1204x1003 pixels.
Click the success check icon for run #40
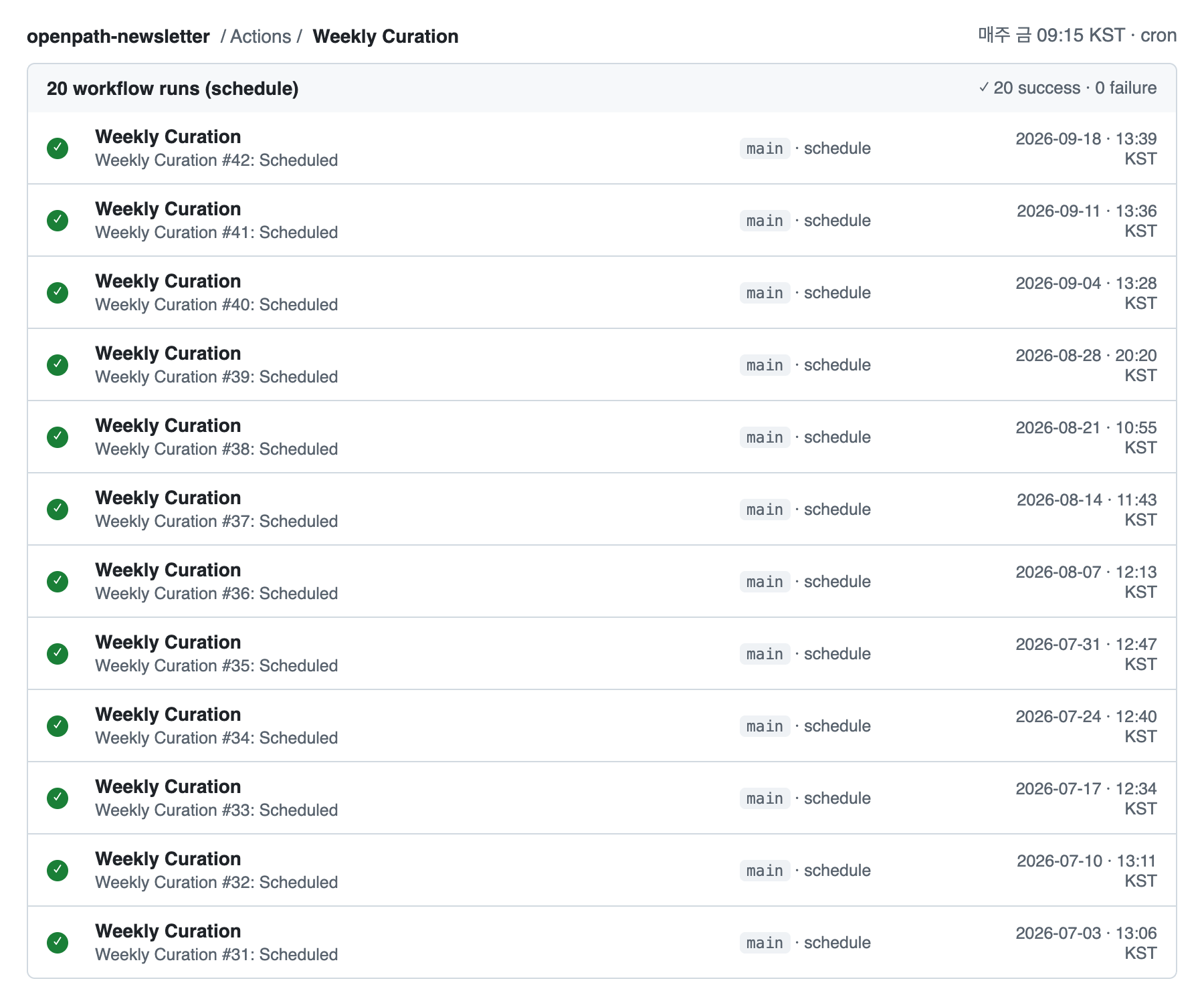(58, 293)
